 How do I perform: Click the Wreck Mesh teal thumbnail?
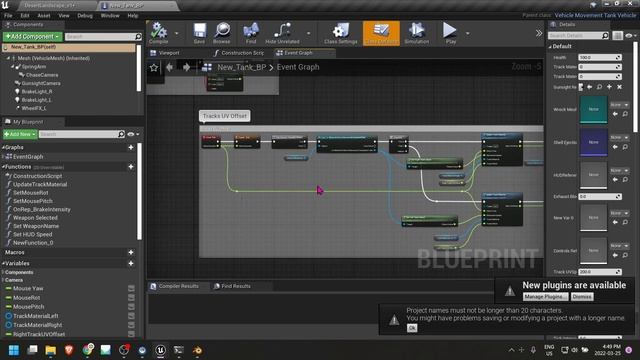[593, 109]
